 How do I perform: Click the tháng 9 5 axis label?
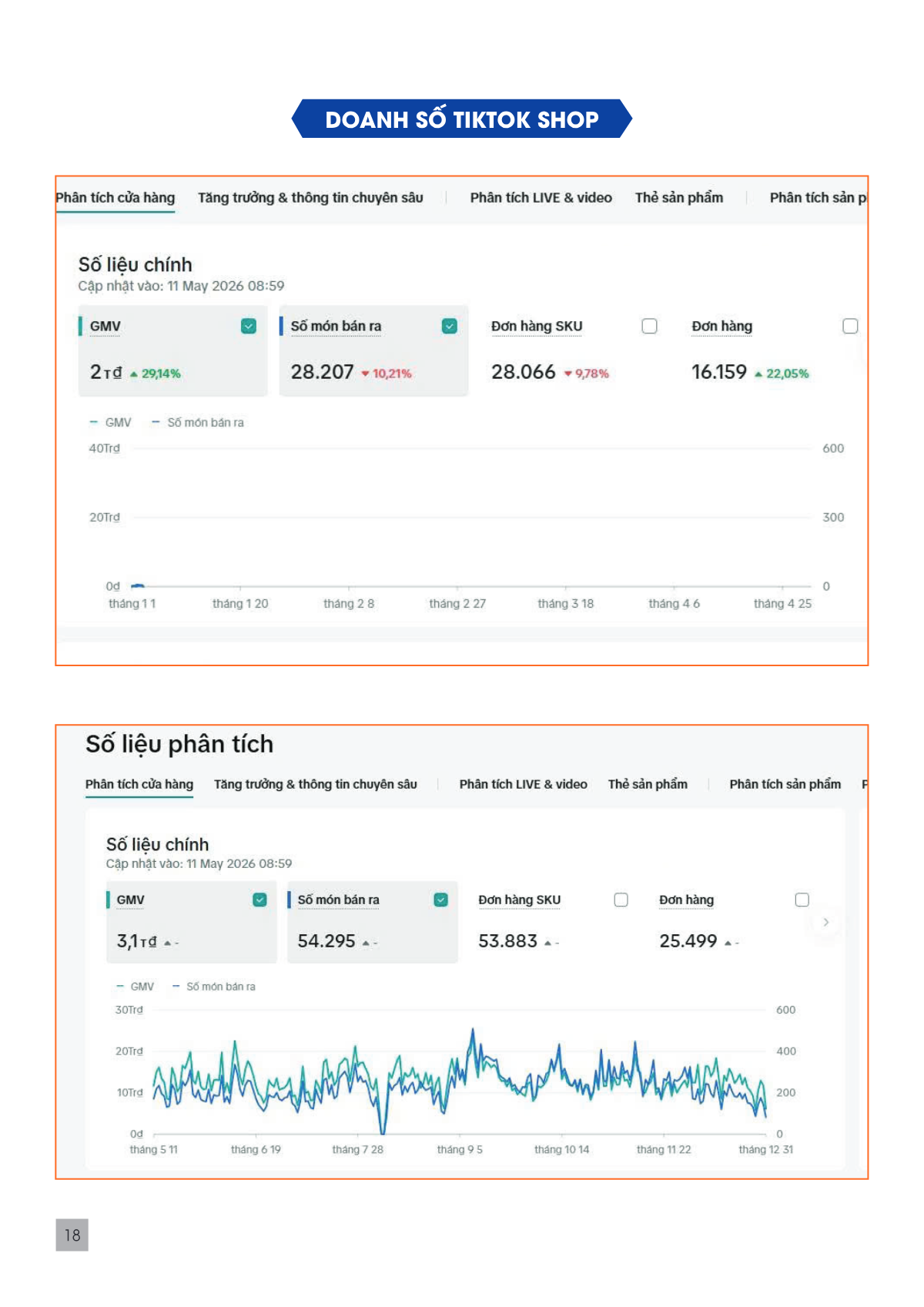coord(460,1149)
